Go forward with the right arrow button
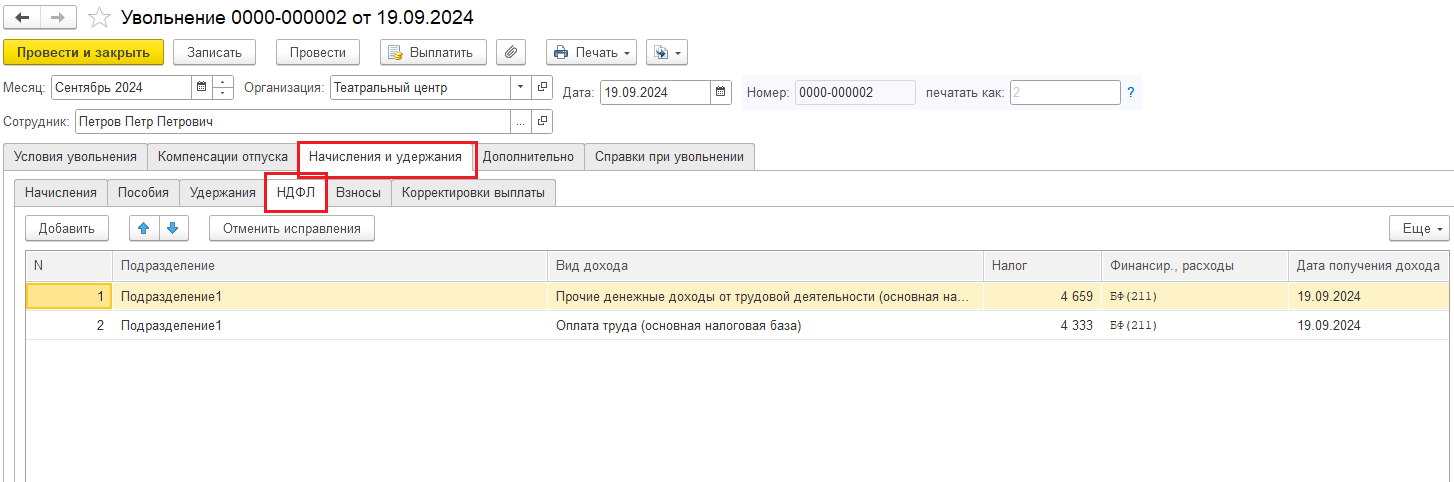The image size is (1454, 482). click(57, 18)
